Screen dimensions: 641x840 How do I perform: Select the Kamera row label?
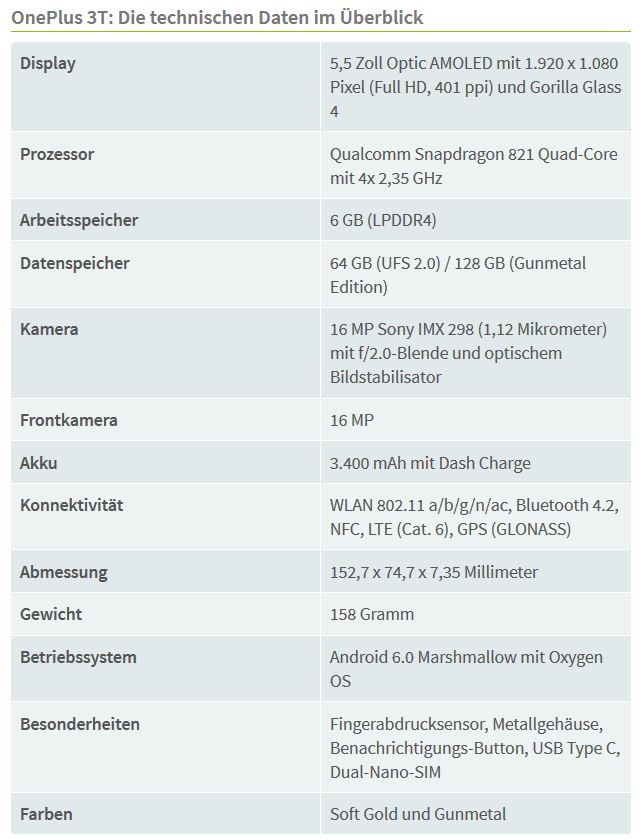(49, 329)
